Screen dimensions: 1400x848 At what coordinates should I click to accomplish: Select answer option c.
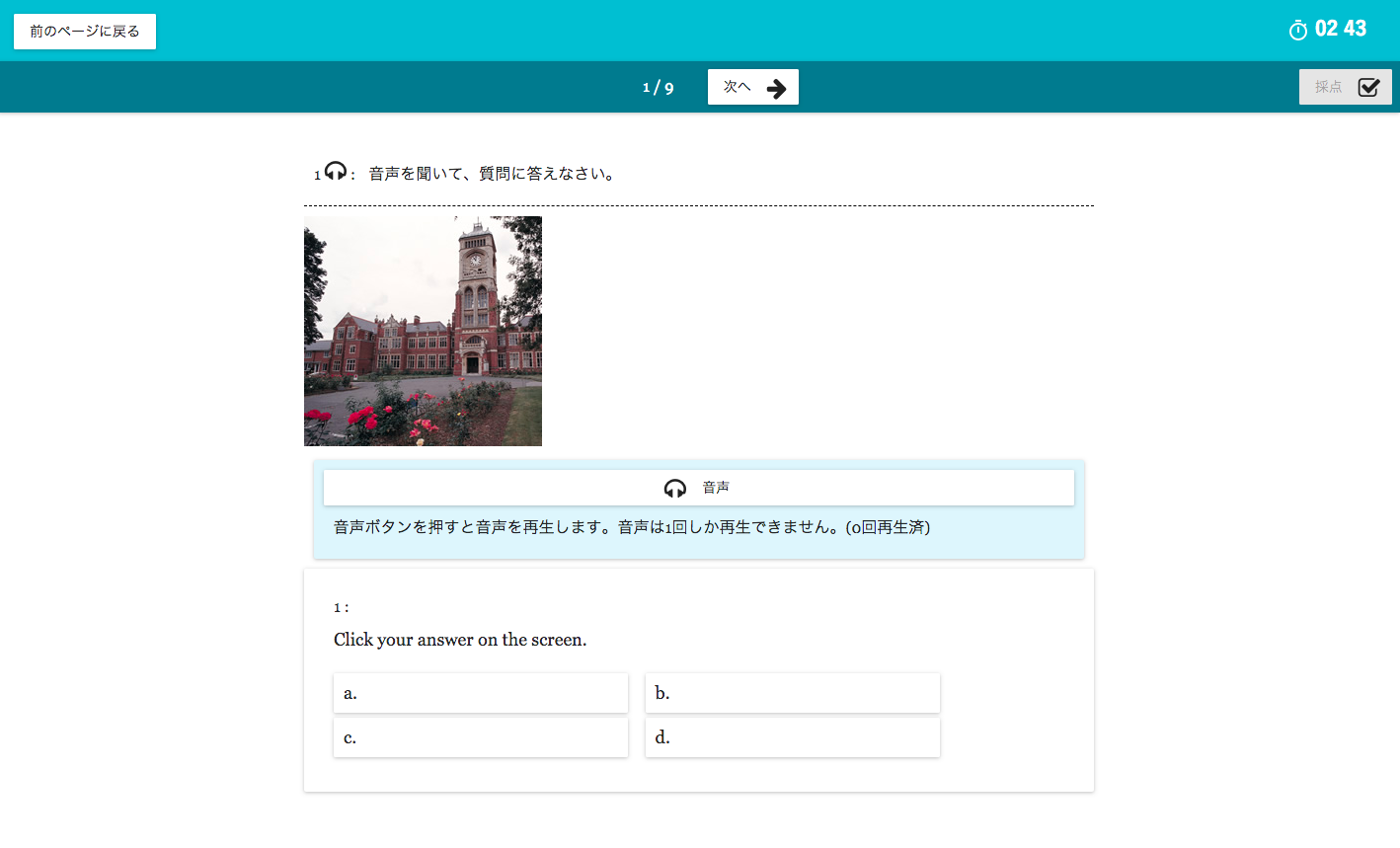click(481, 737)
